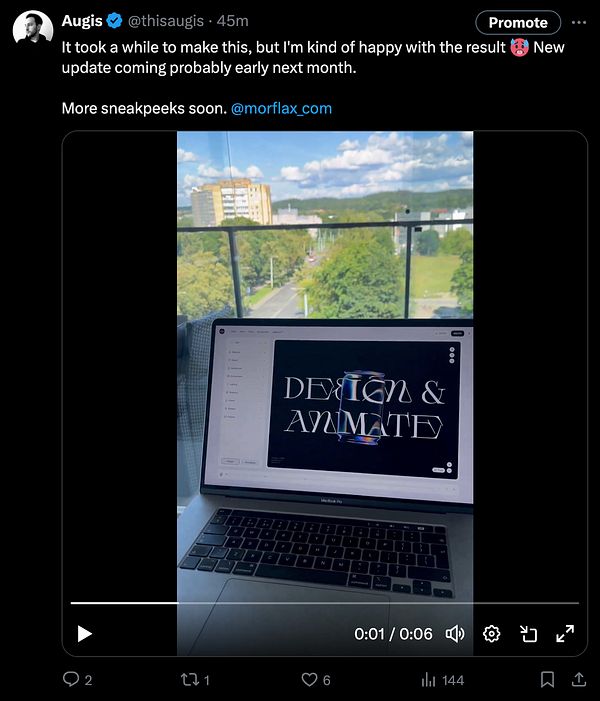Open the 45m timestamp link

coord(232,21)
